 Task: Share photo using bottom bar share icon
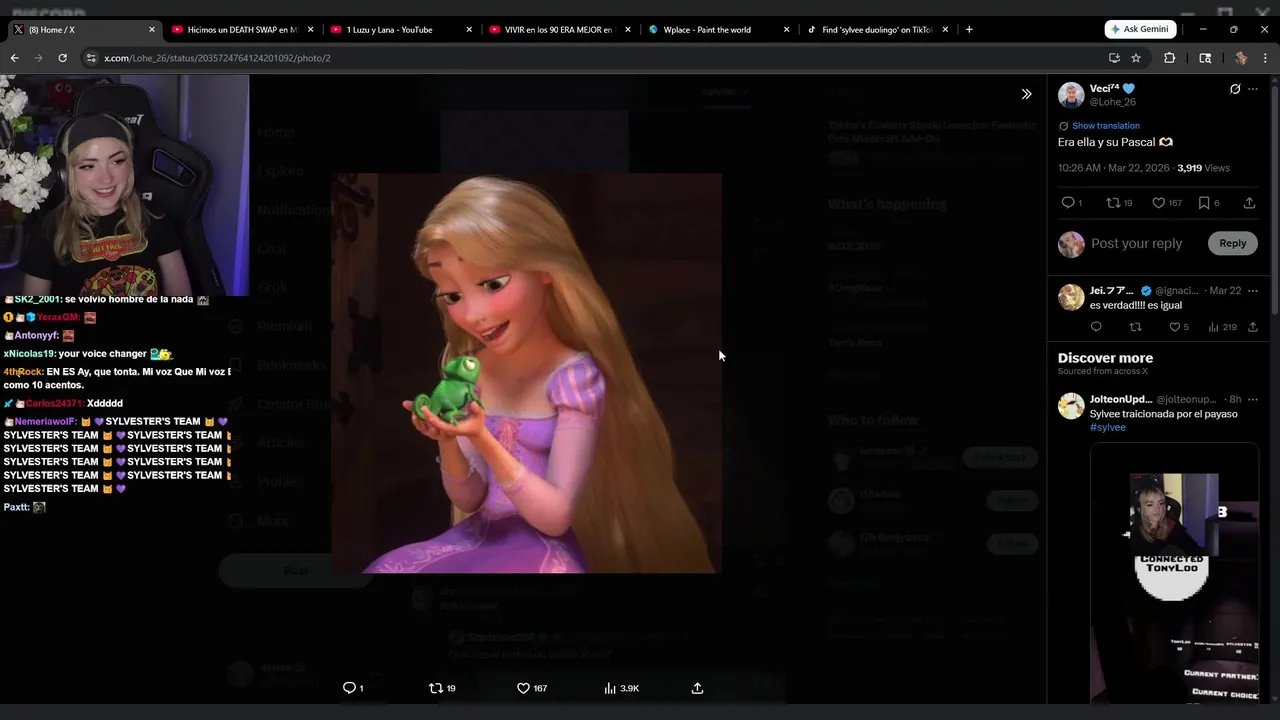coord(697,688)
